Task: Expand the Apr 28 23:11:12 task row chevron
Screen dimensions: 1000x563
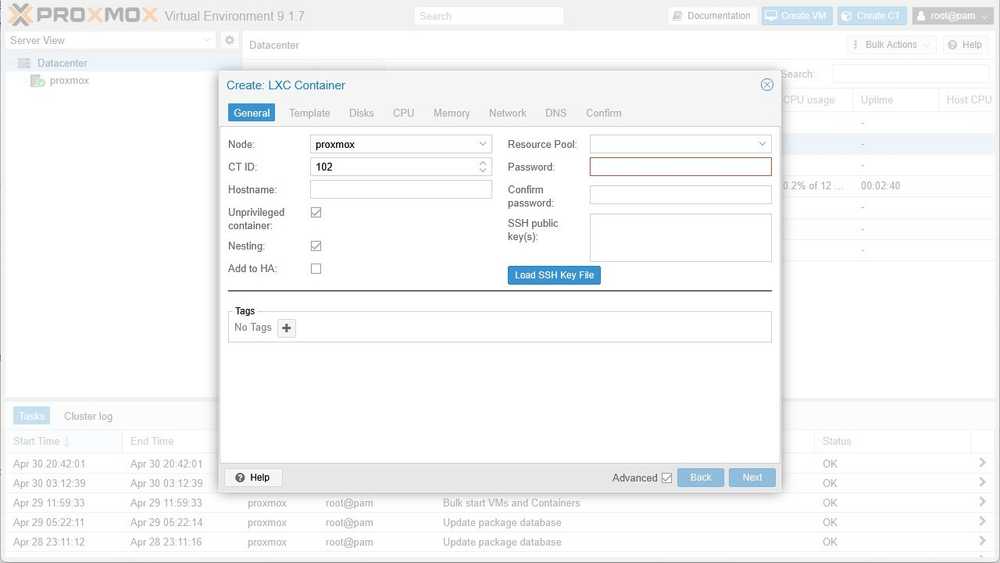Action: coord(982,541)
